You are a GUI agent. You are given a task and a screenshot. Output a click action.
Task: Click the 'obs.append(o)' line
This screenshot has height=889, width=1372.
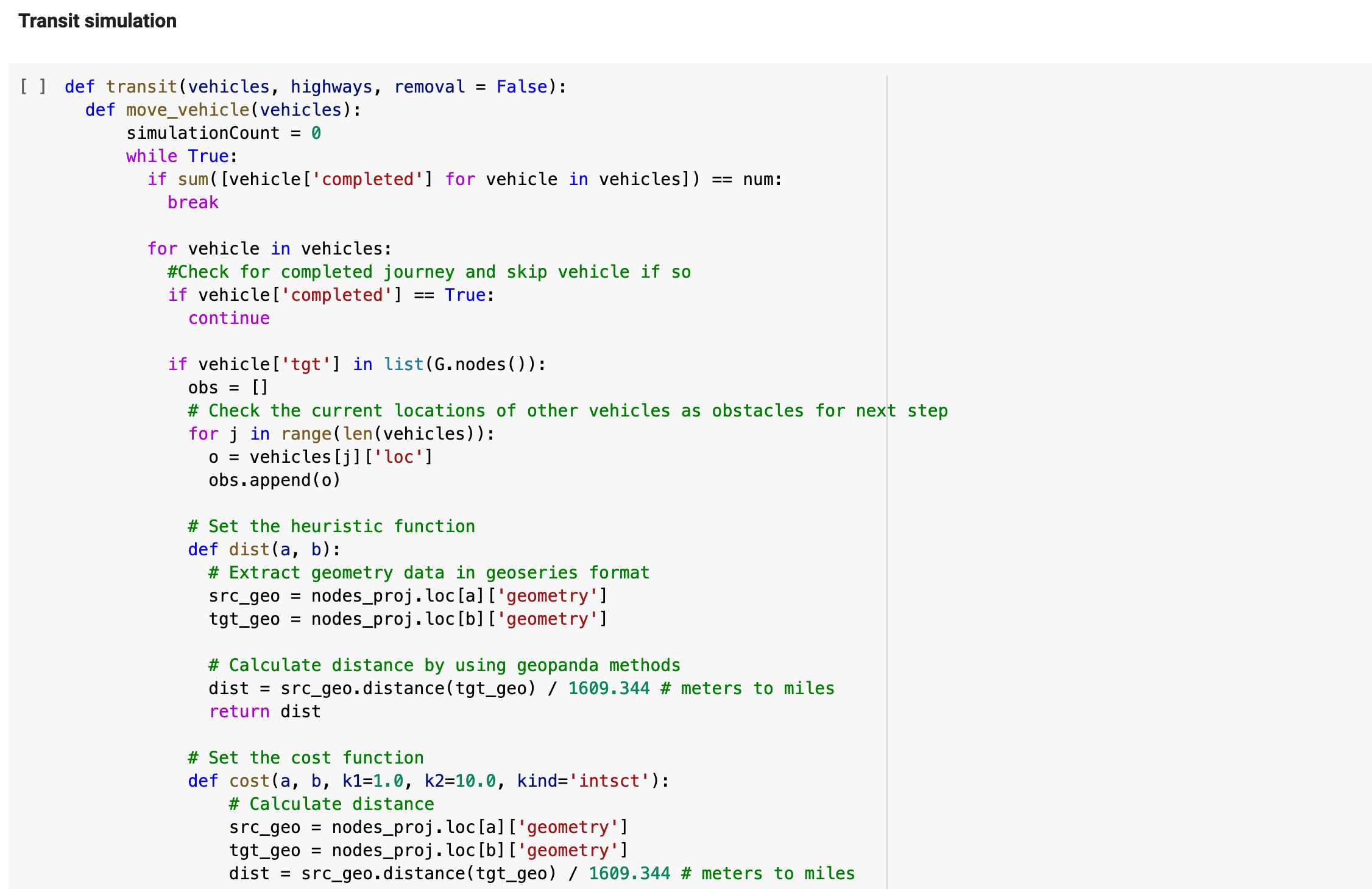point(275,480)
